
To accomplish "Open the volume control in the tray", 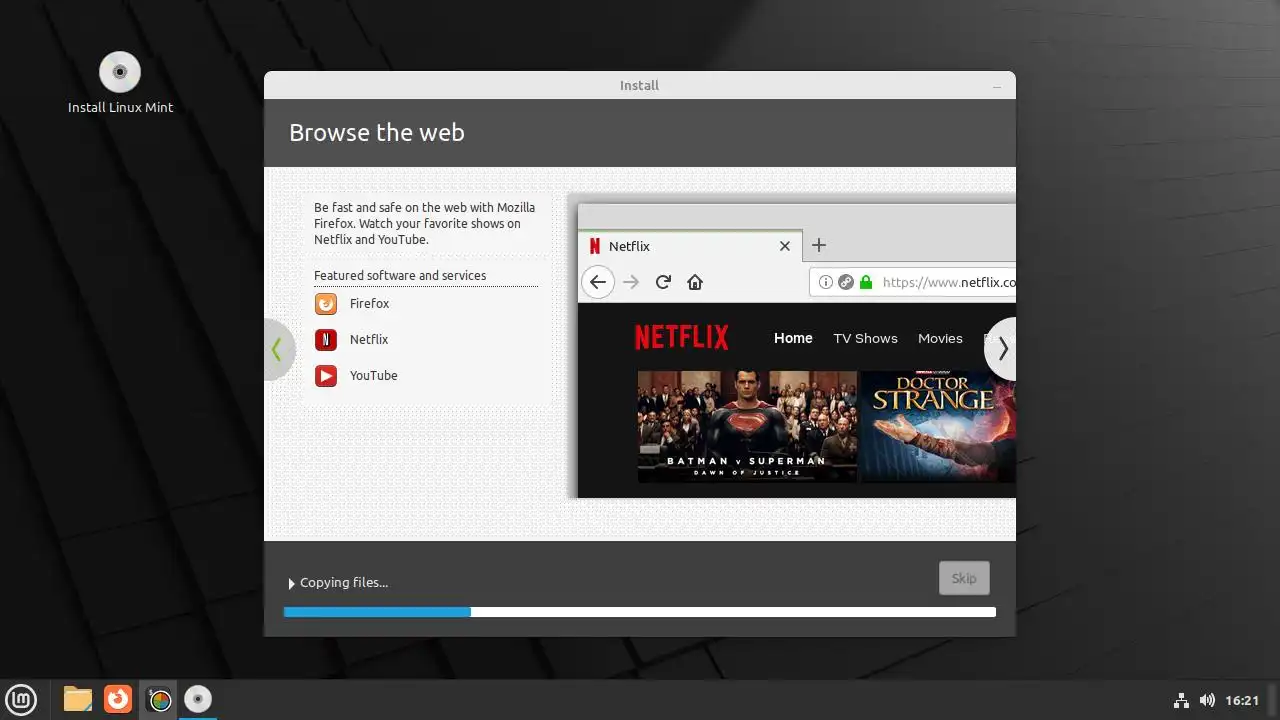I will tap(1207, 700).
